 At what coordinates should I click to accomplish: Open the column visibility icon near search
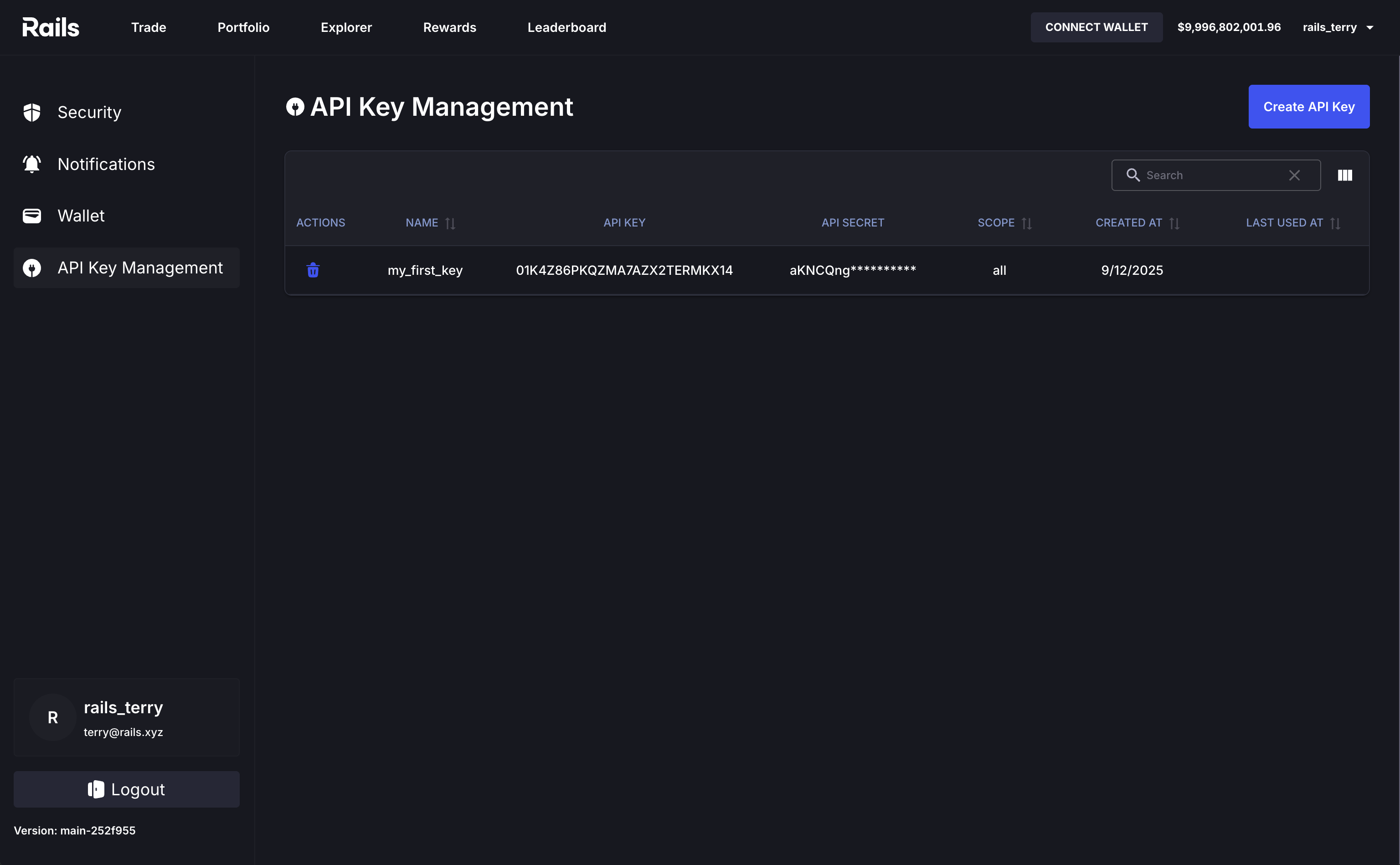(x=1344, y=175)
